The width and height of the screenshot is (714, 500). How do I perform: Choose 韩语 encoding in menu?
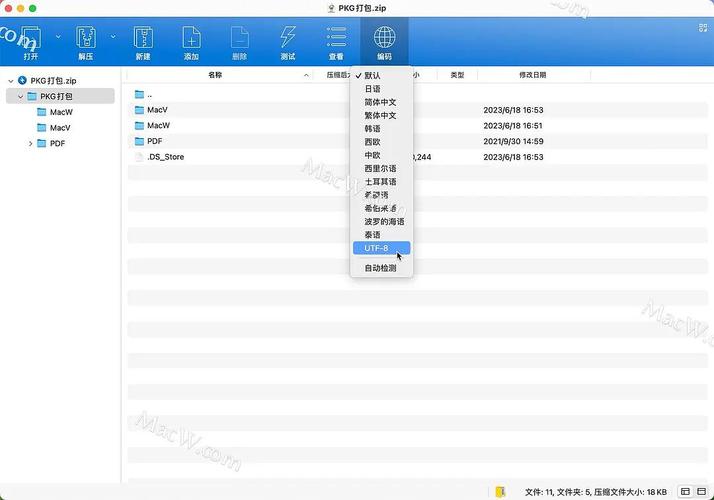point(382,129)
